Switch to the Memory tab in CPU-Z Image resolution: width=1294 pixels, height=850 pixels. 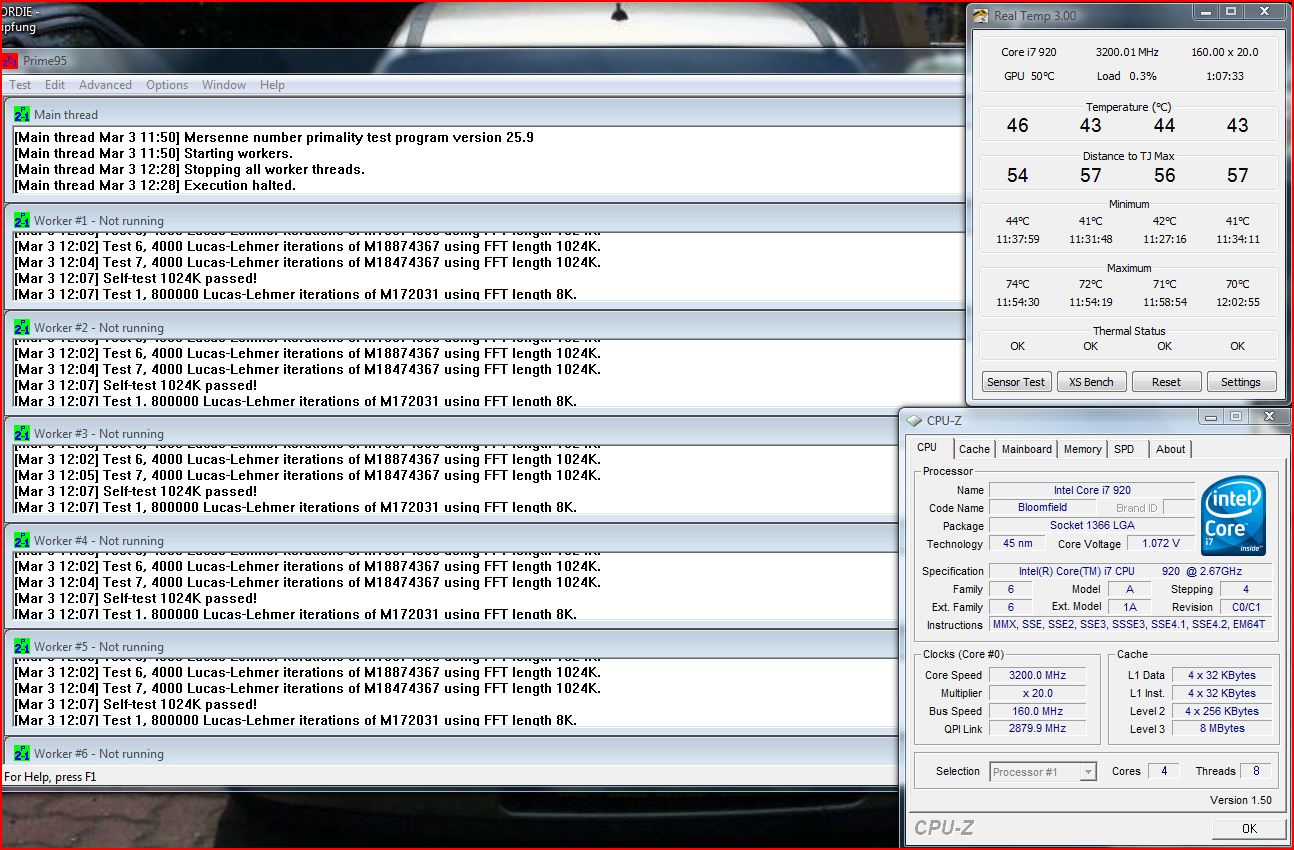coord(1082,449)
